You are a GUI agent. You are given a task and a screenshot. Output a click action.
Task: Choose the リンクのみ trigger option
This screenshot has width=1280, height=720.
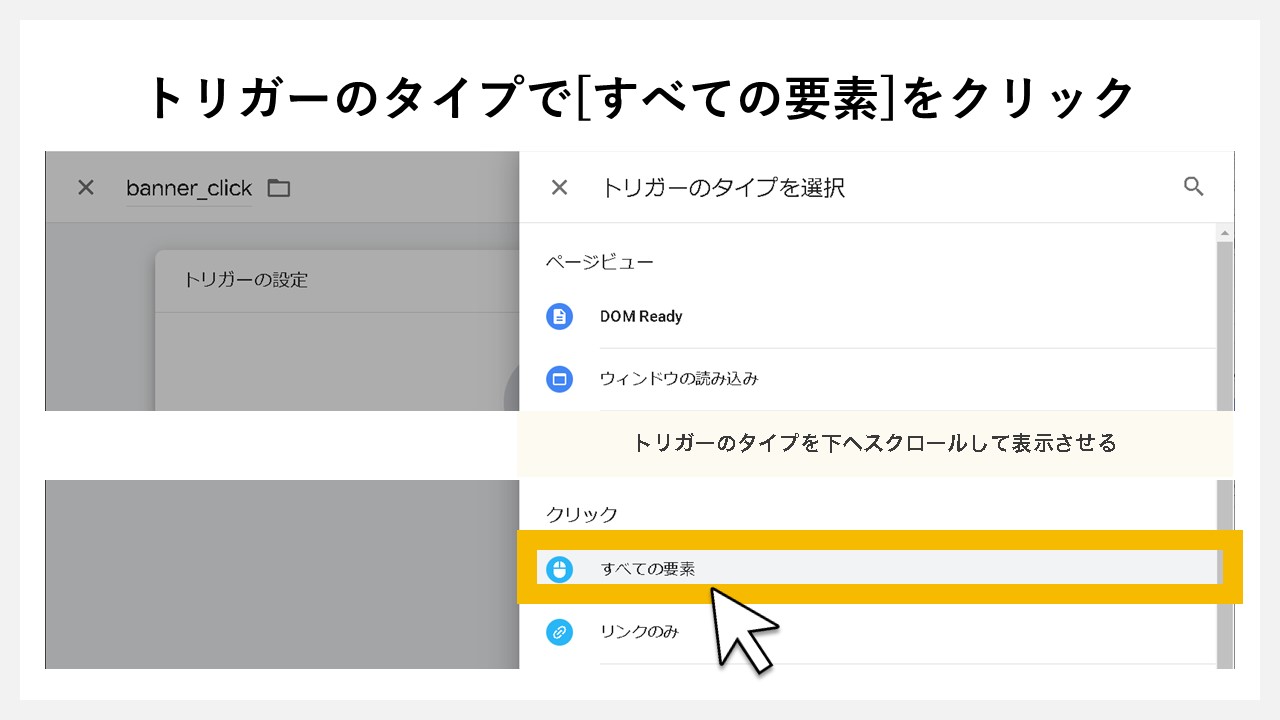640,632
